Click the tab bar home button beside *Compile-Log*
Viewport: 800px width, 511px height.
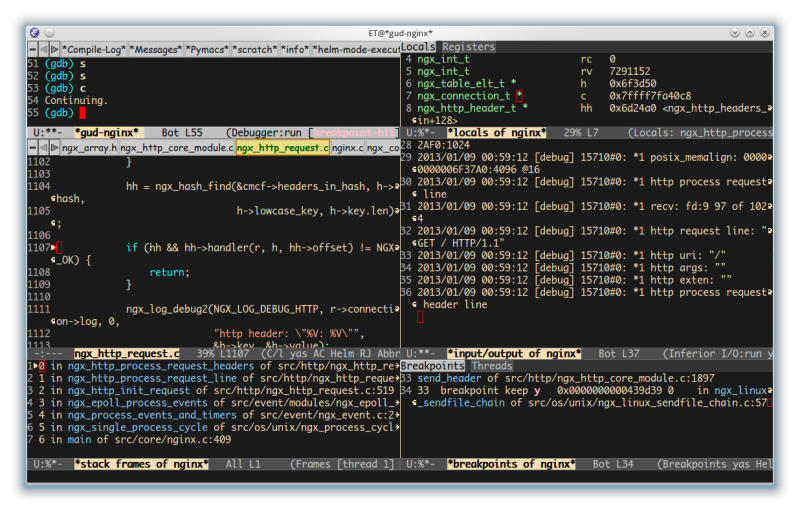(33, 49)
